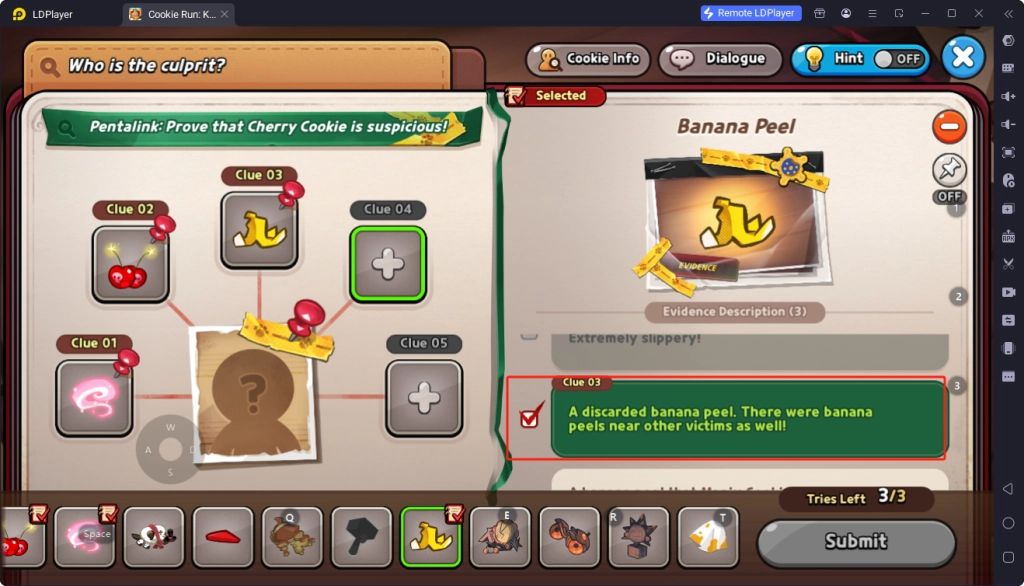Image resolution: width=1024 pixels, height=586 pixels.
Task: Open the LDPlayer hamburger menu
Action: (872, 13)
